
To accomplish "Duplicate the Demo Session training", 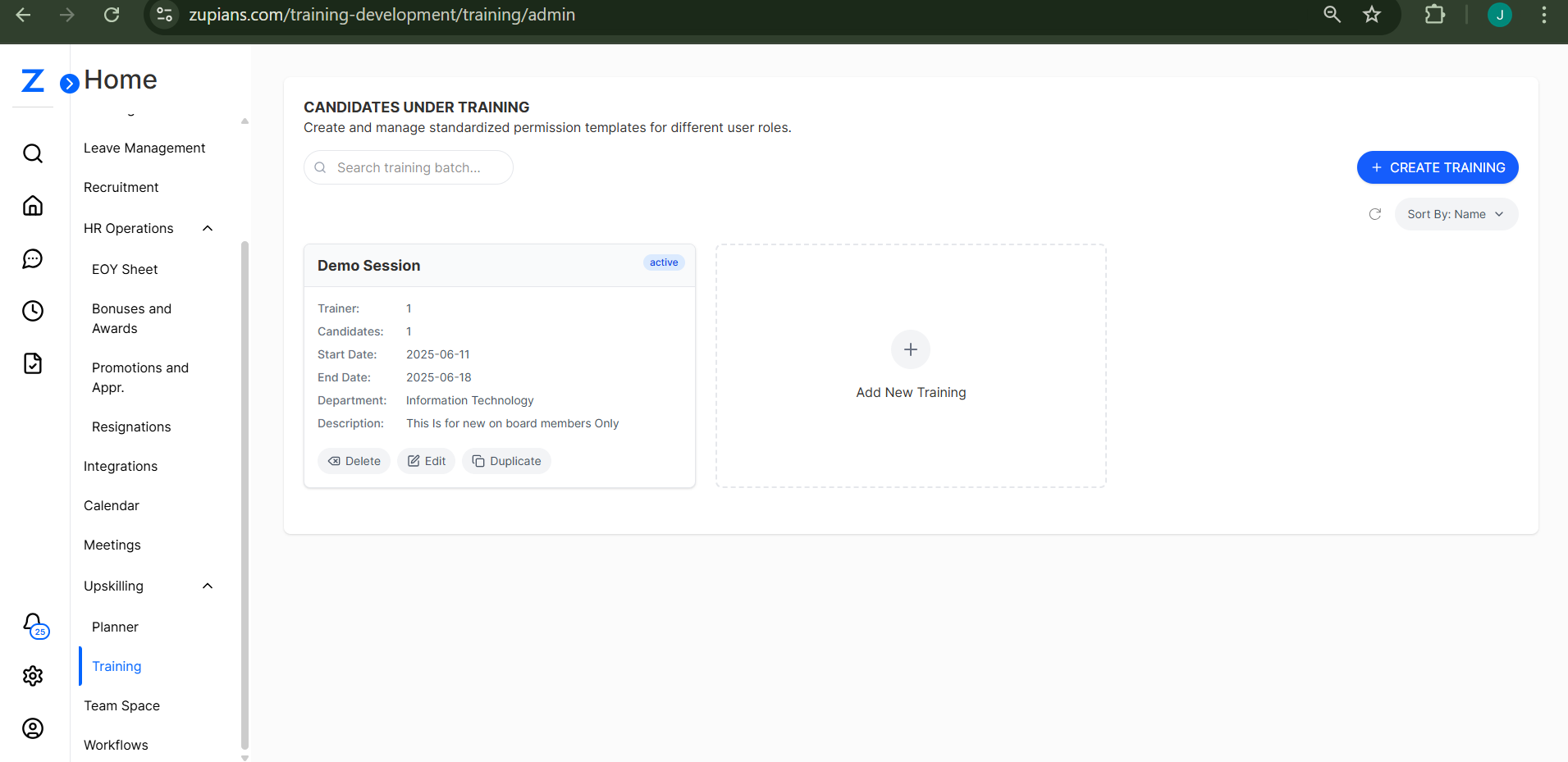I will (506, 461).
